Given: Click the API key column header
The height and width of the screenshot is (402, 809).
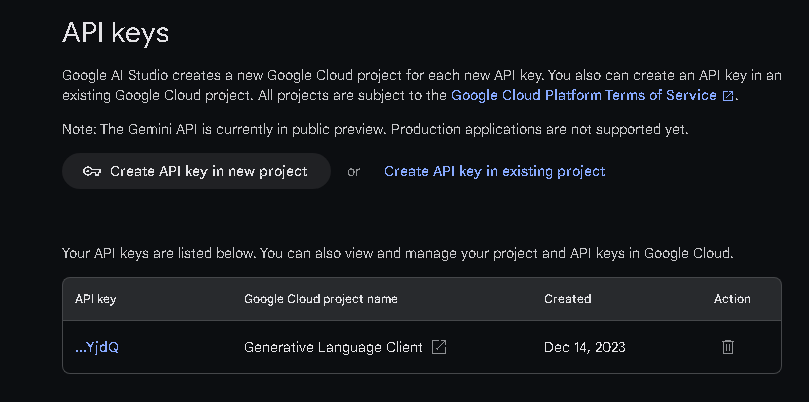Looking at the screenshot, I should tap(95, 299).
